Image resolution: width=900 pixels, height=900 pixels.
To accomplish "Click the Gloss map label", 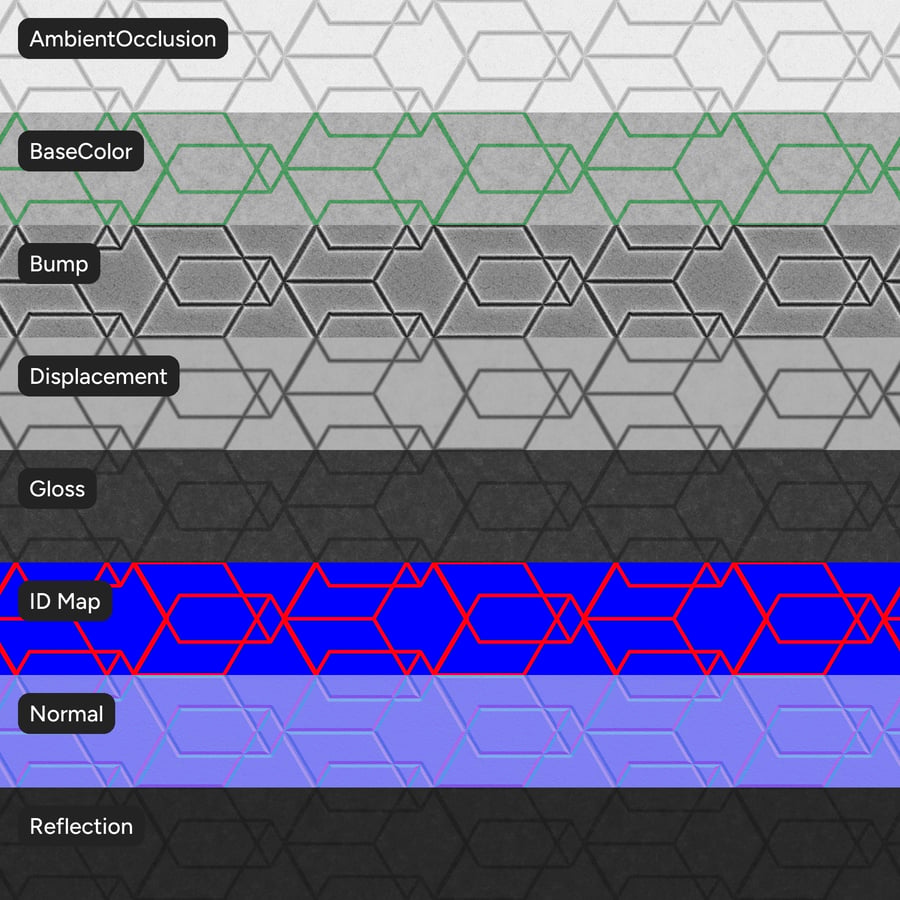I will (x=57, y=488).
